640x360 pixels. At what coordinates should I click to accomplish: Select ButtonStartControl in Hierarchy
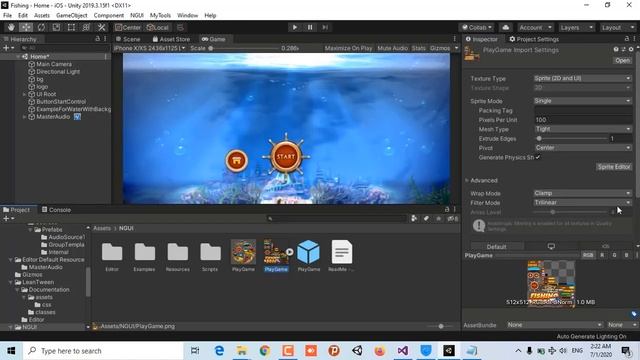[61, 102]
